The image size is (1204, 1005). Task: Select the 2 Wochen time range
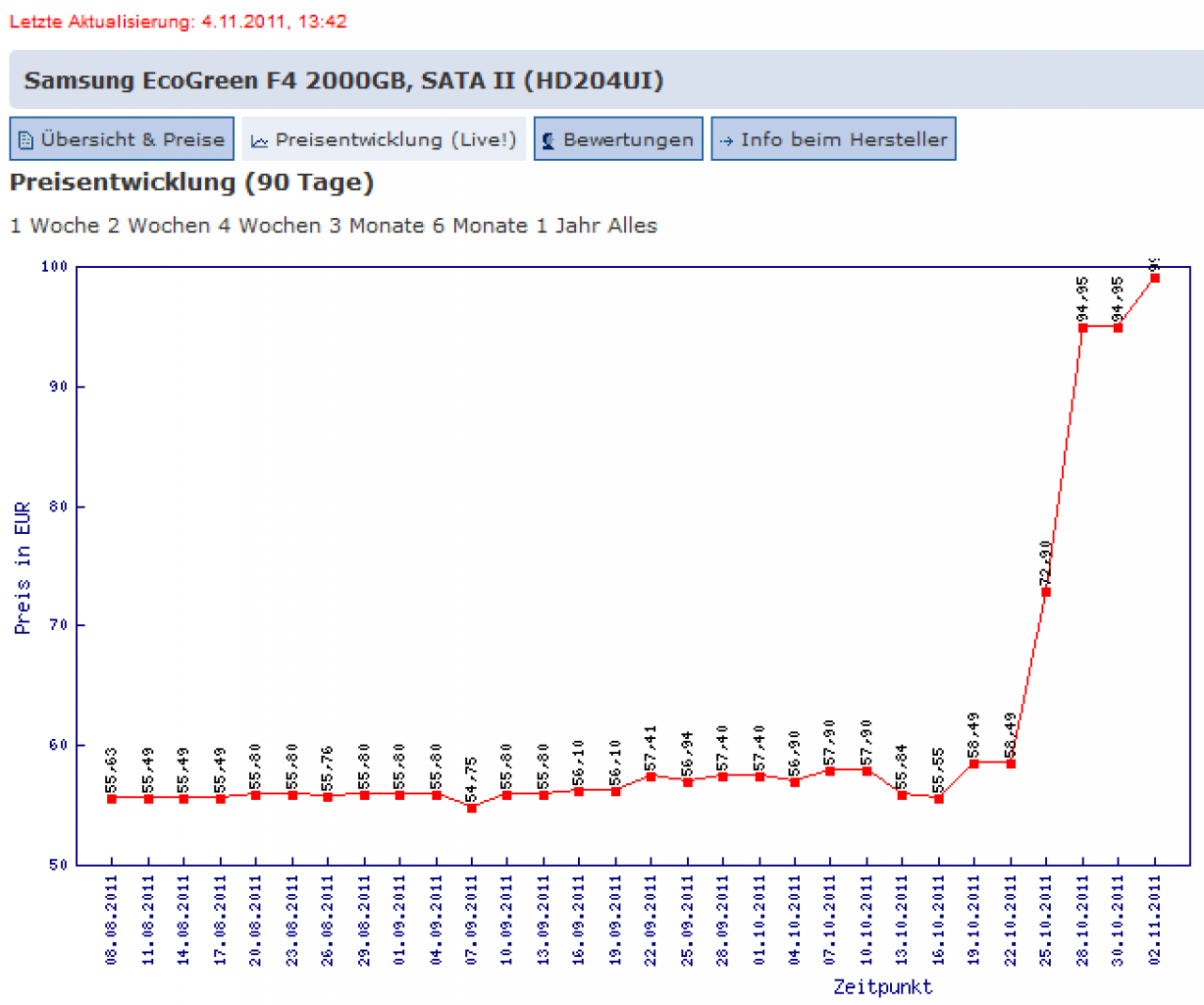[159, 226]
